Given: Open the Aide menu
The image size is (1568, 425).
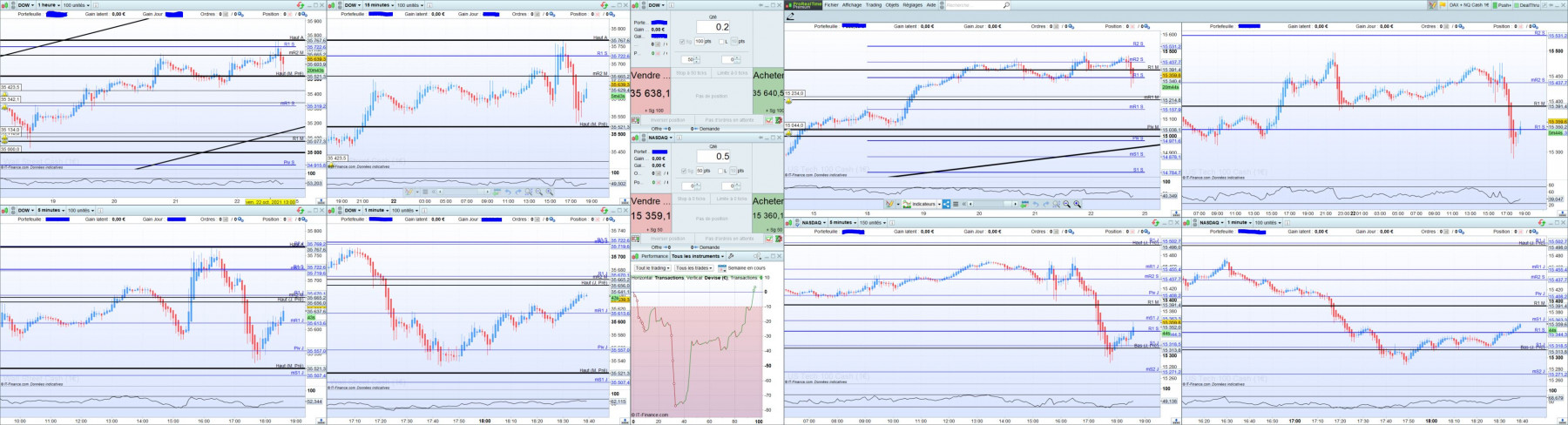Looking at the screenshot, I should coord(931,4).
